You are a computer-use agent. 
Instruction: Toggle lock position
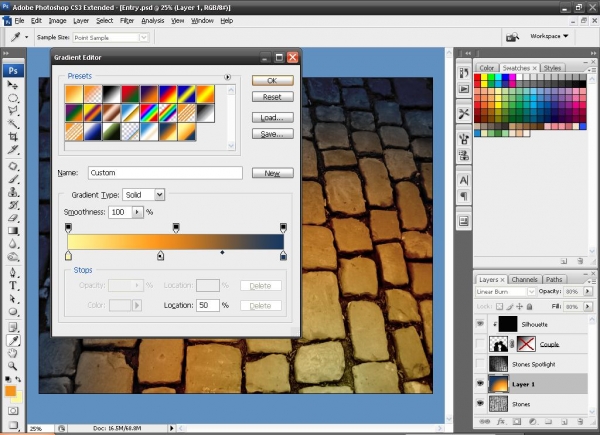520,306
